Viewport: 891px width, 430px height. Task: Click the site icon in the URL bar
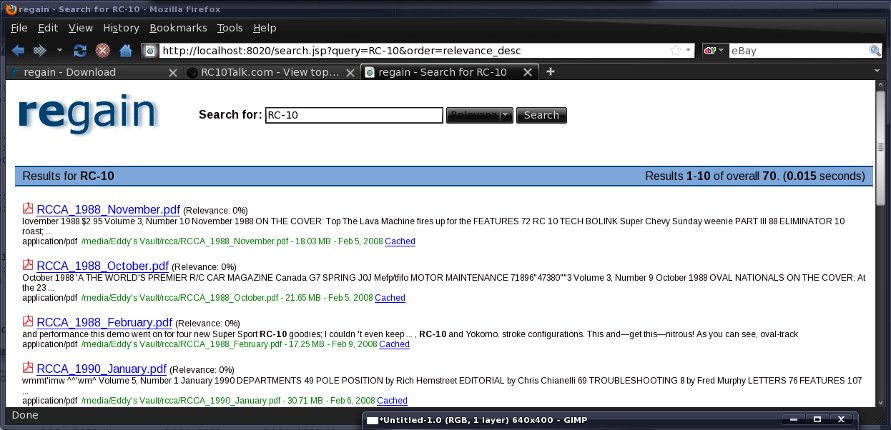[x=150, y=51]
